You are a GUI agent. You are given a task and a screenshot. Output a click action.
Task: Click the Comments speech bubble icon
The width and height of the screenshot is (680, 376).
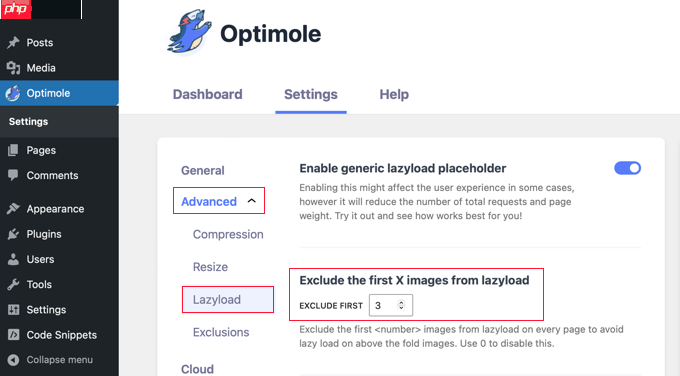[13, 175]
